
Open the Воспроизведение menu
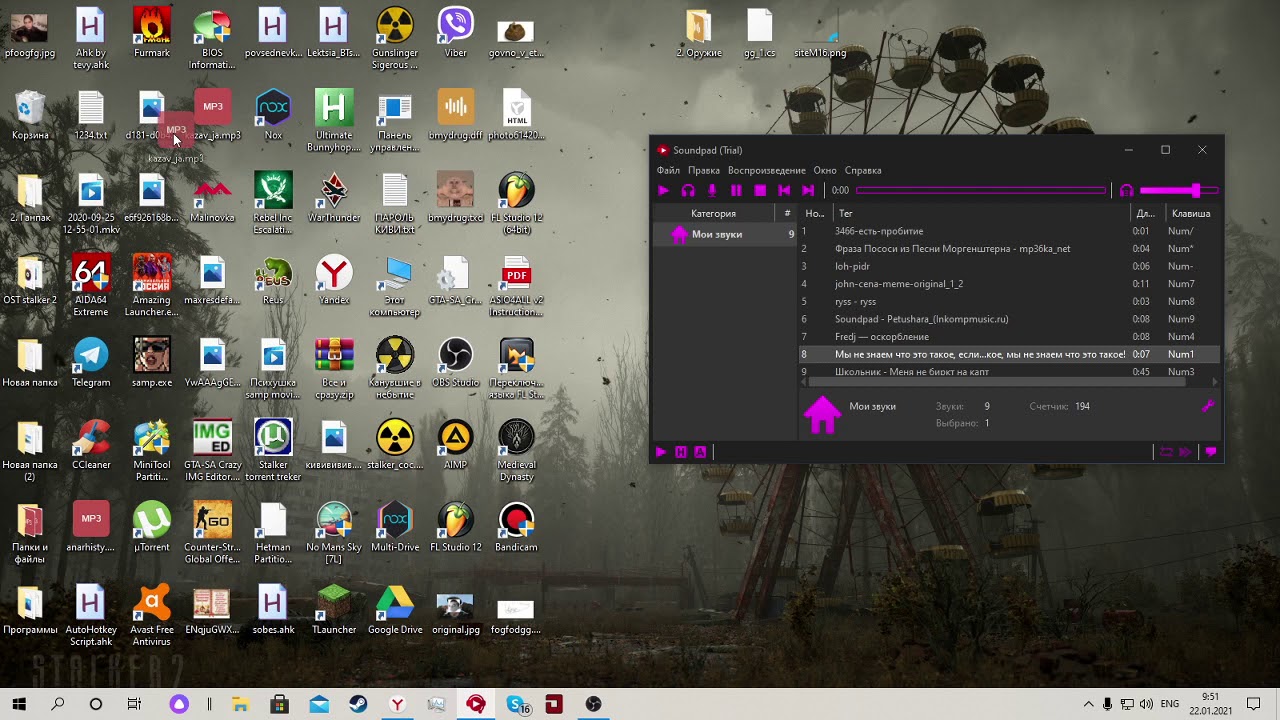[766, 170]
